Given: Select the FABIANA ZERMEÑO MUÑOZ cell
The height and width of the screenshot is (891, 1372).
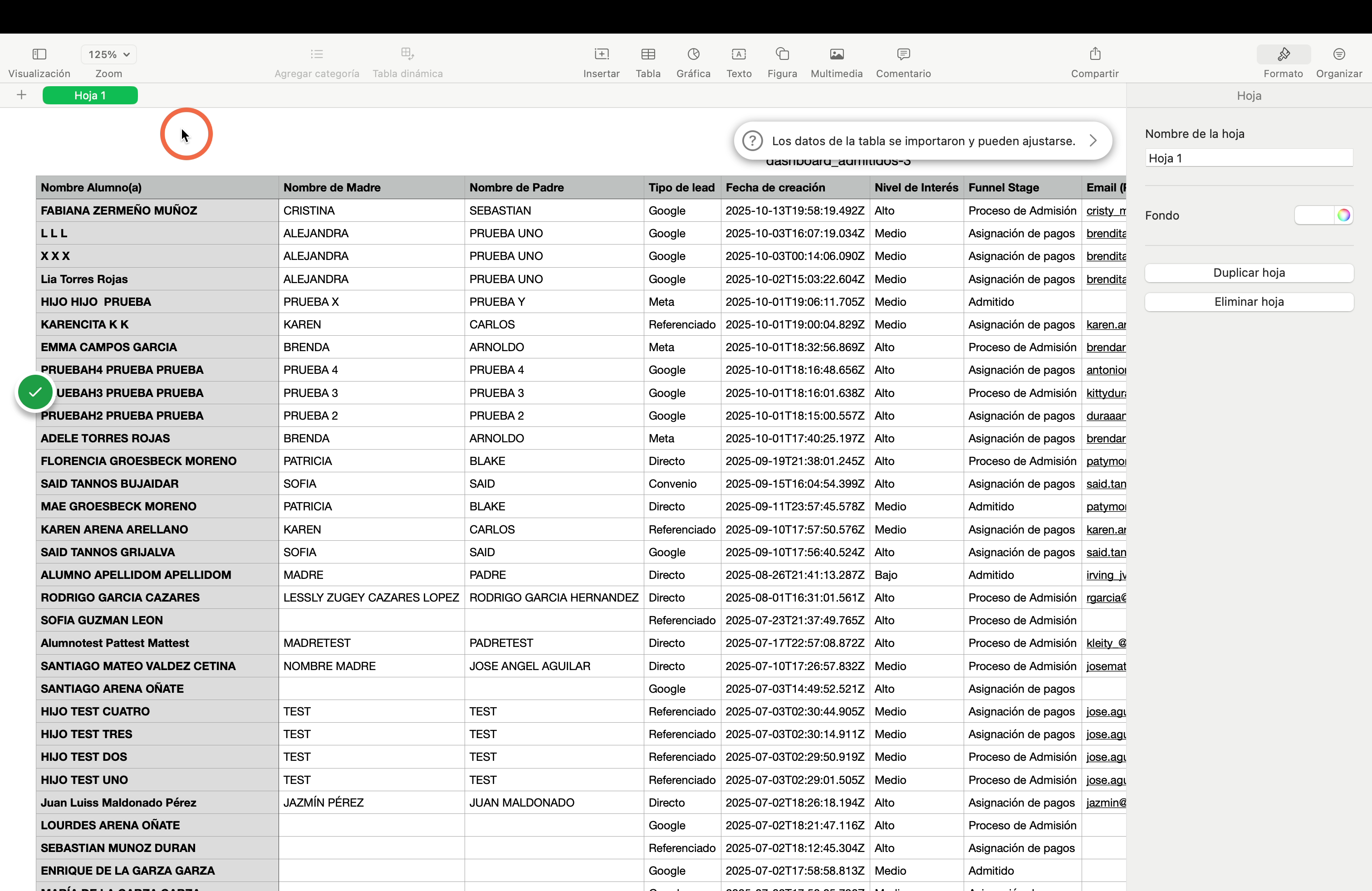Looking at the screenshot, I should (157, 211).
